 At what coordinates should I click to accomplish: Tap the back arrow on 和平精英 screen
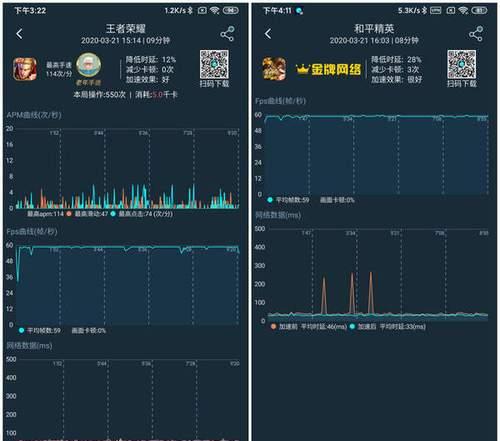tap(268, 34)
